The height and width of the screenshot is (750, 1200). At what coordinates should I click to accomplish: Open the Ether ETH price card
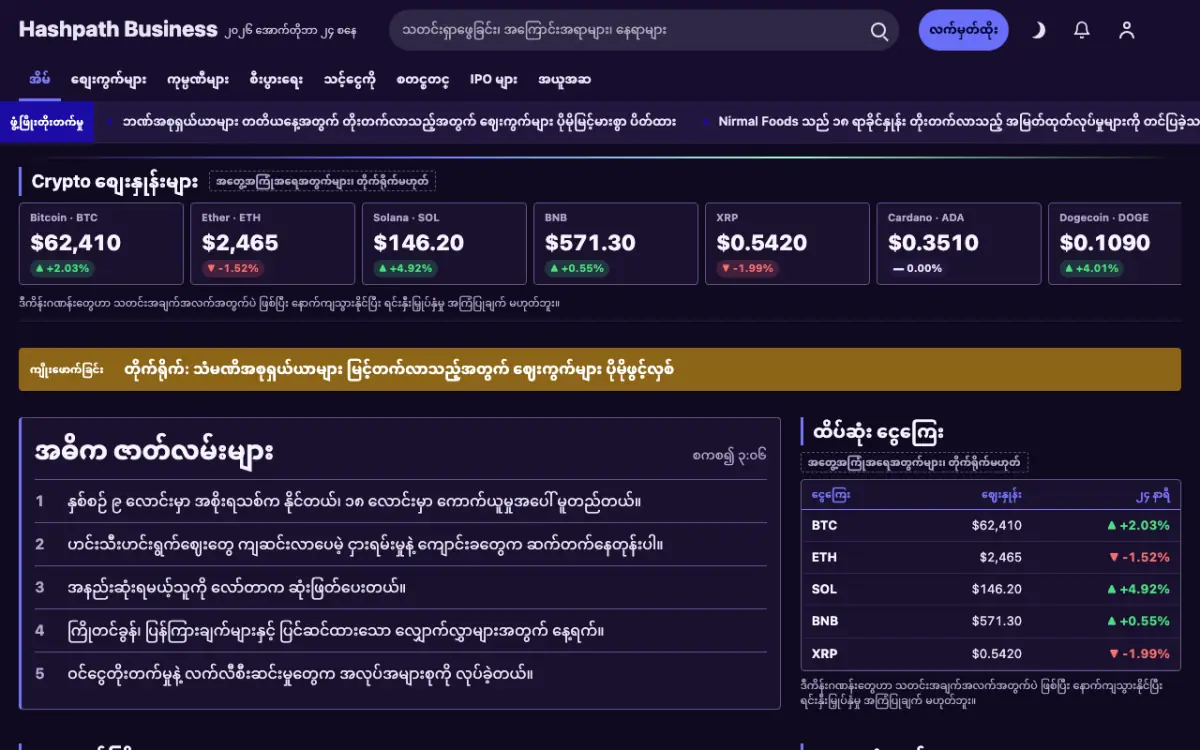point(273,244)
